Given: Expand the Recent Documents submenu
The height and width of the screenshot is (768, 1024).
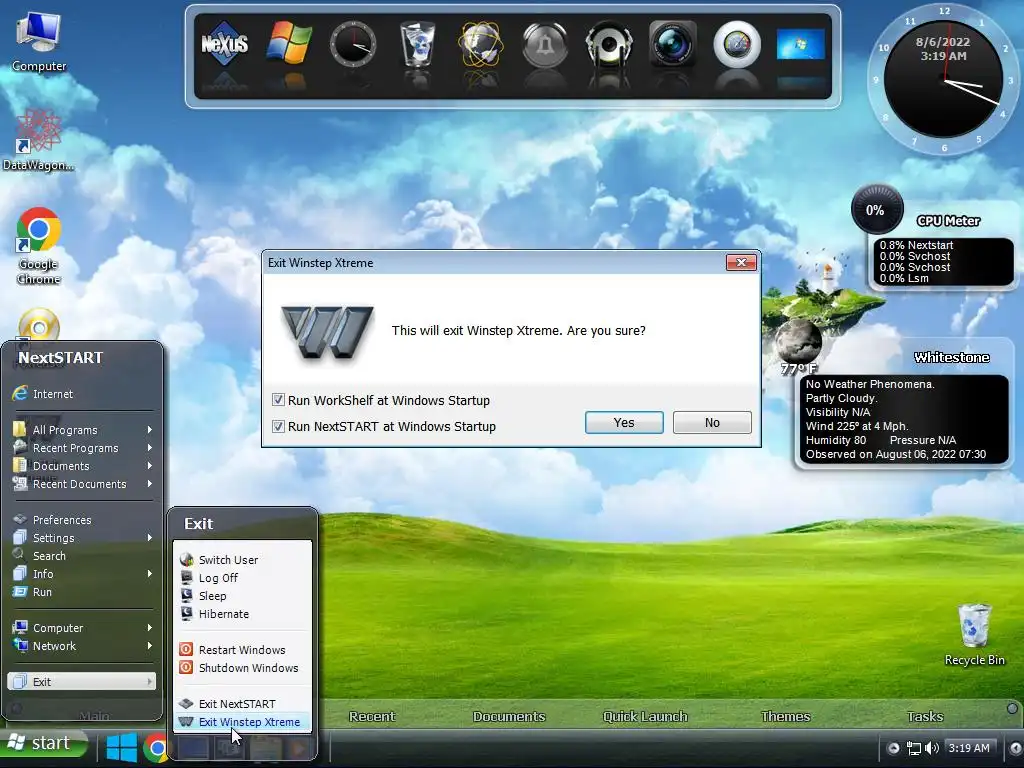Looking at the screenshot, I should pos(82,484).
